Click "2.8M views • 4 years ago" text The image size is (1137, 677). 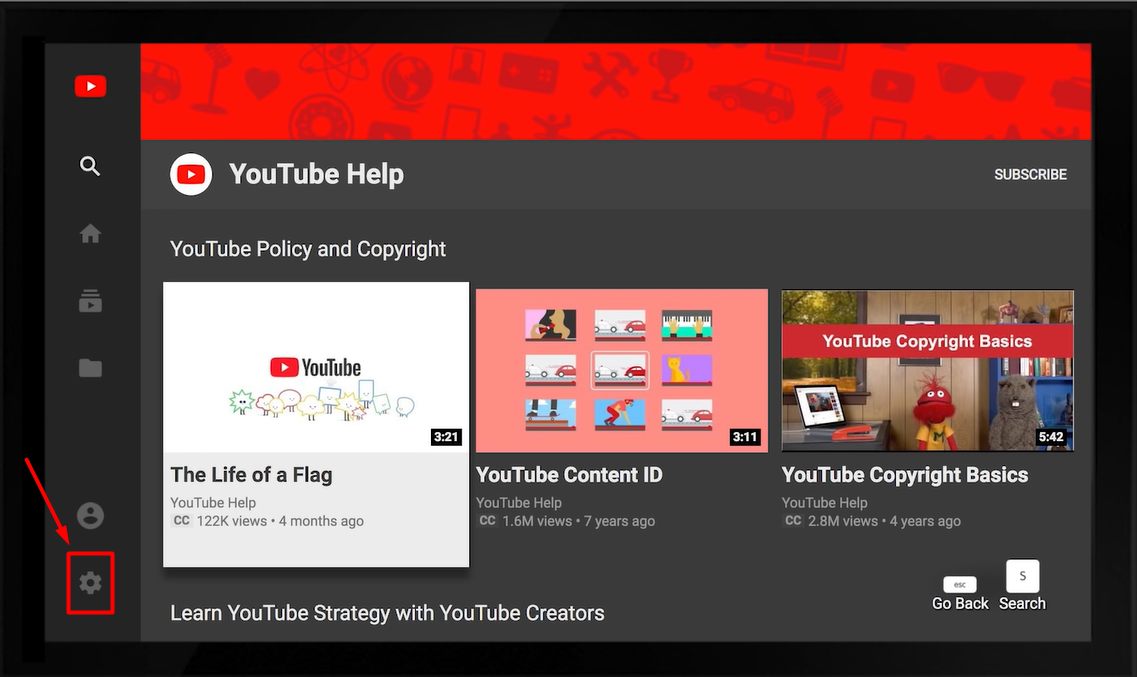pyautogui.click(x=885, y=521)
